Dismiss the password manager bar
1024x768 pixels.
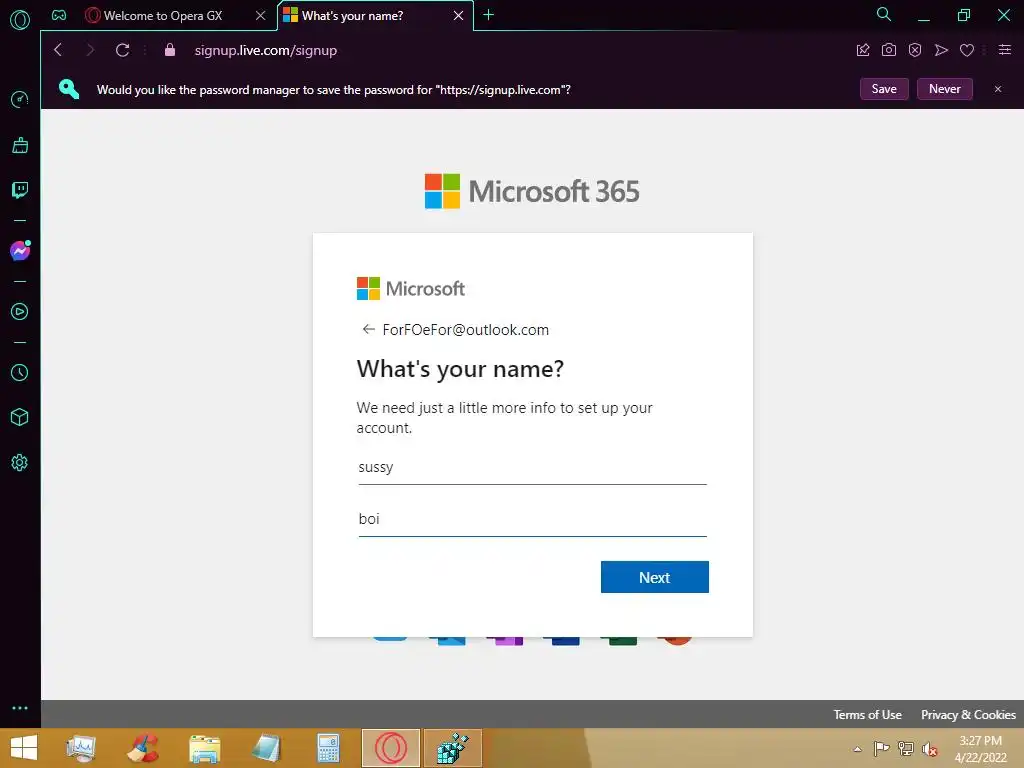point(998,89)
